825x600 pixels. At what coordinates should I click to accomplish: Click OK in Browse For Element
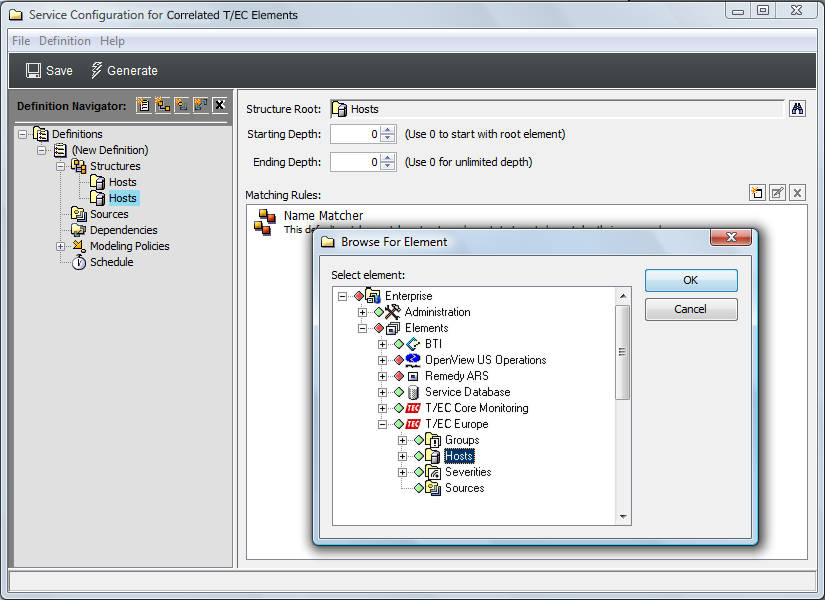(691, 281)
